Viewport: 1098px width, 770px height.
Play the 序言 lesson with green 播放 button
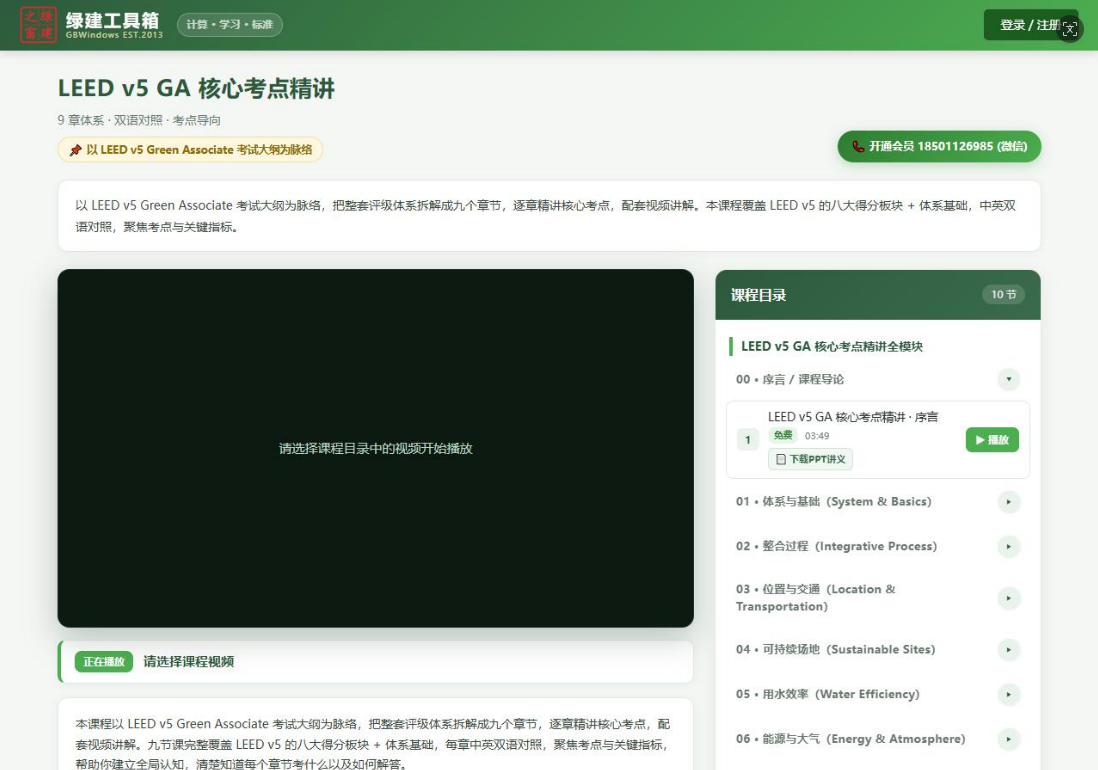click(992, 440)
